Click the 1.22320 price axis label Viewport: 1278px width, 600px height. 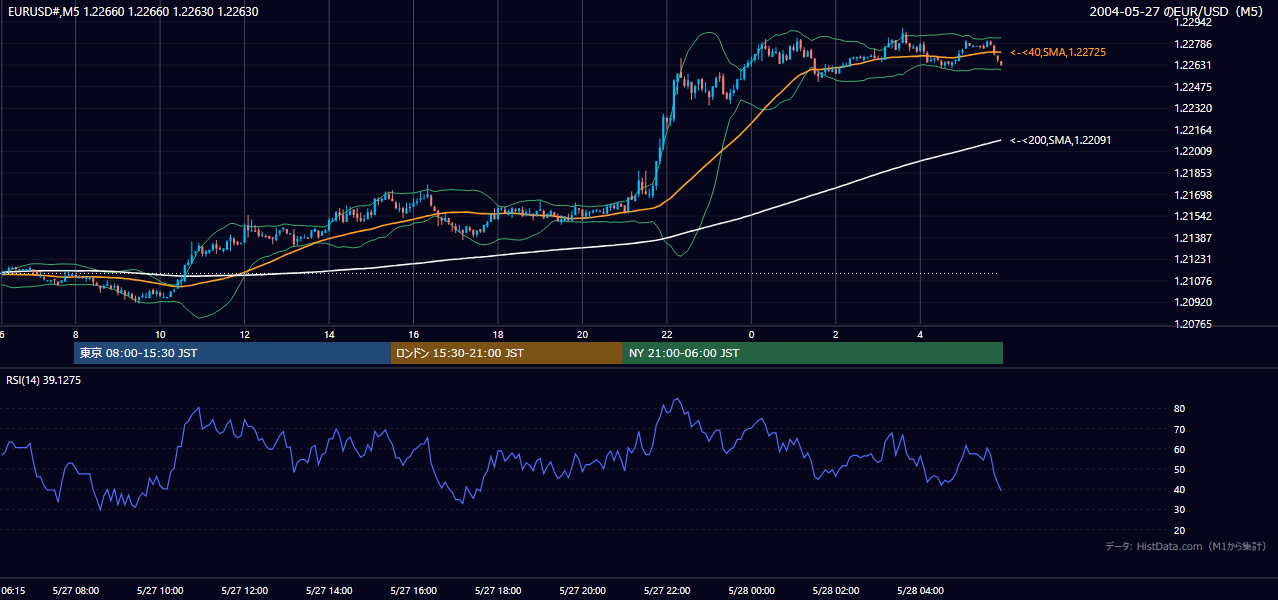(1194, 108)
